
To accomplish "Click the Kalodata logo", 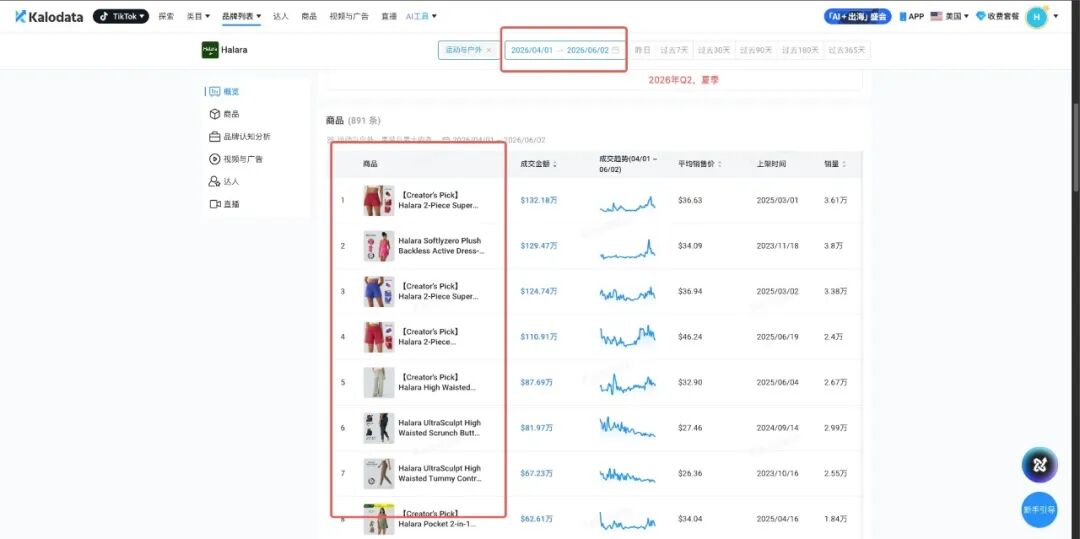I will [50, 16].
